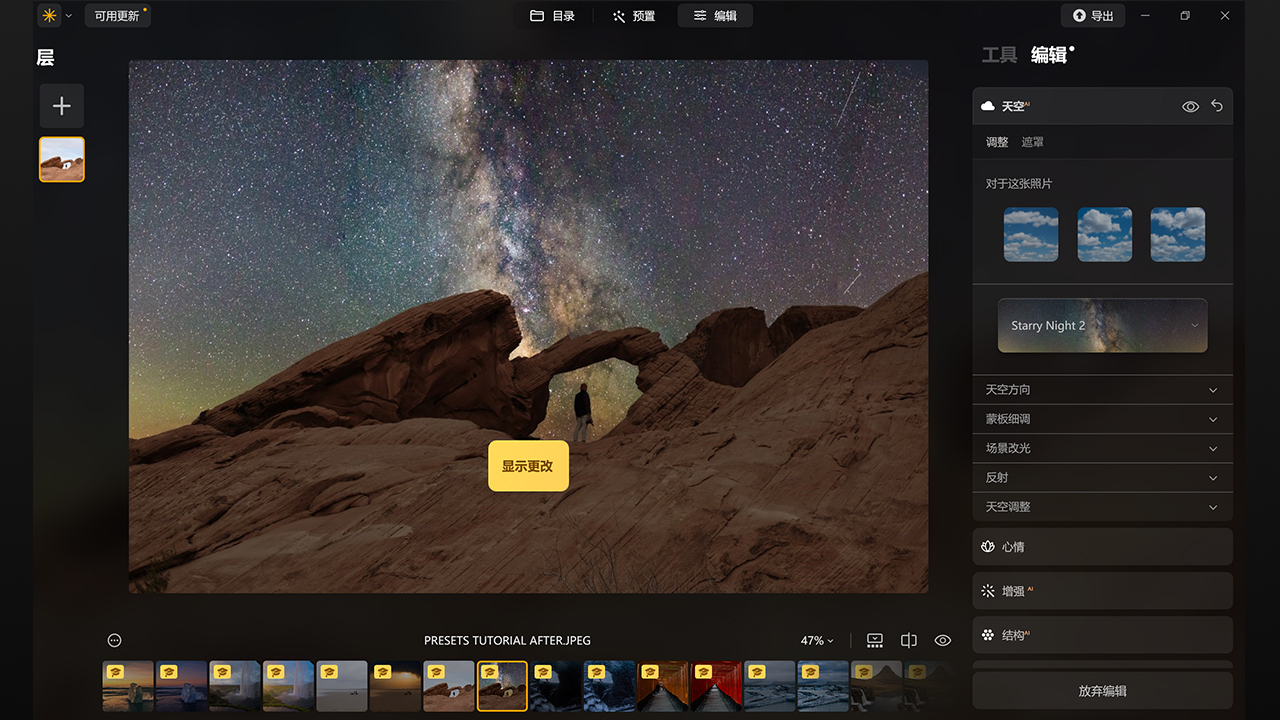1280x720 pixels.
Task: Click the filmstrip before/after comparison icon
Action: coord(874,639)
